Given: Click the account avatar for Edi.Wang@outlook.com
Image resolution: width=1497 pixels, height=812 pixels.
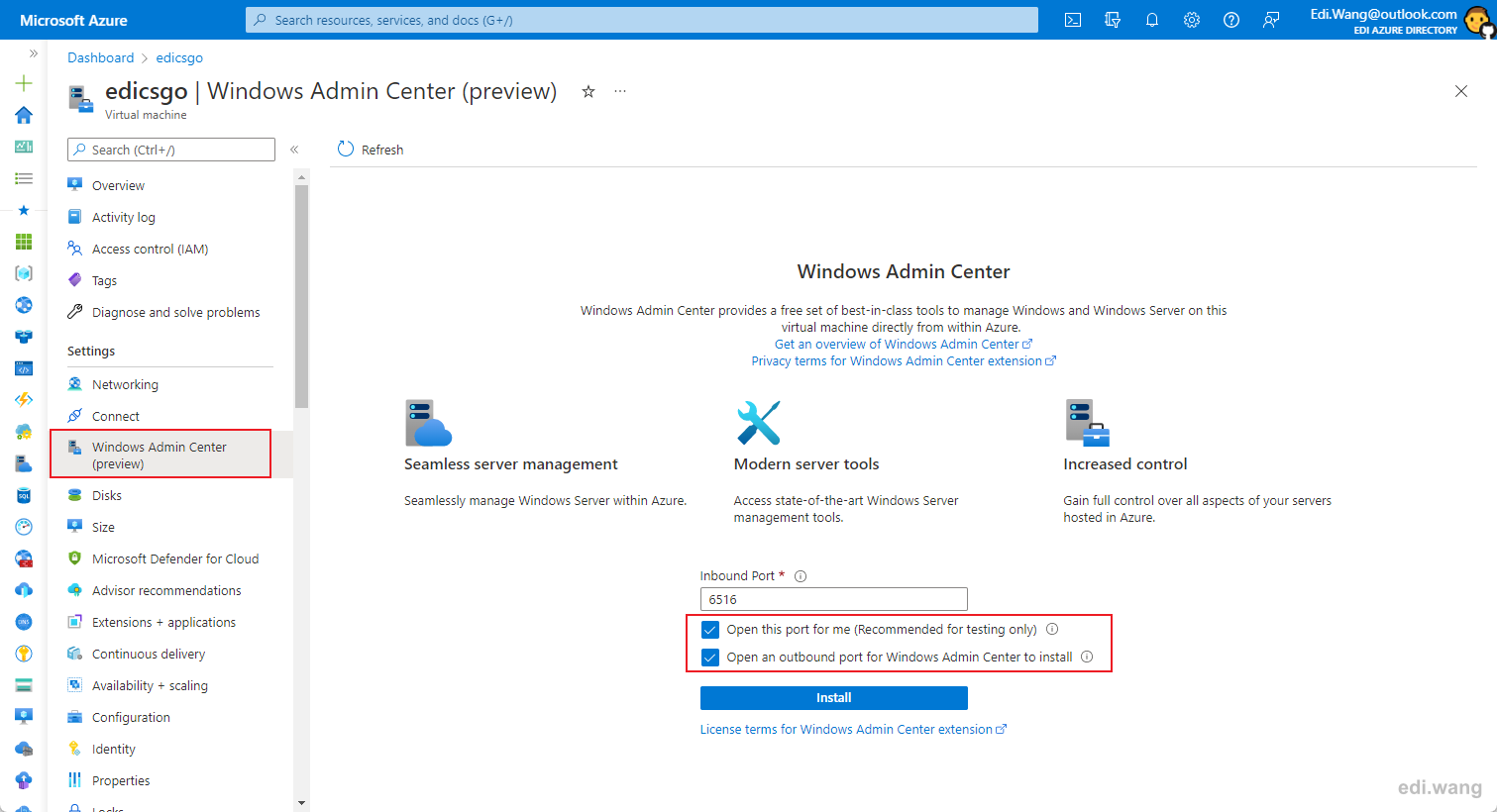Looking at the screenshot, I should (x=1479, y=21).
